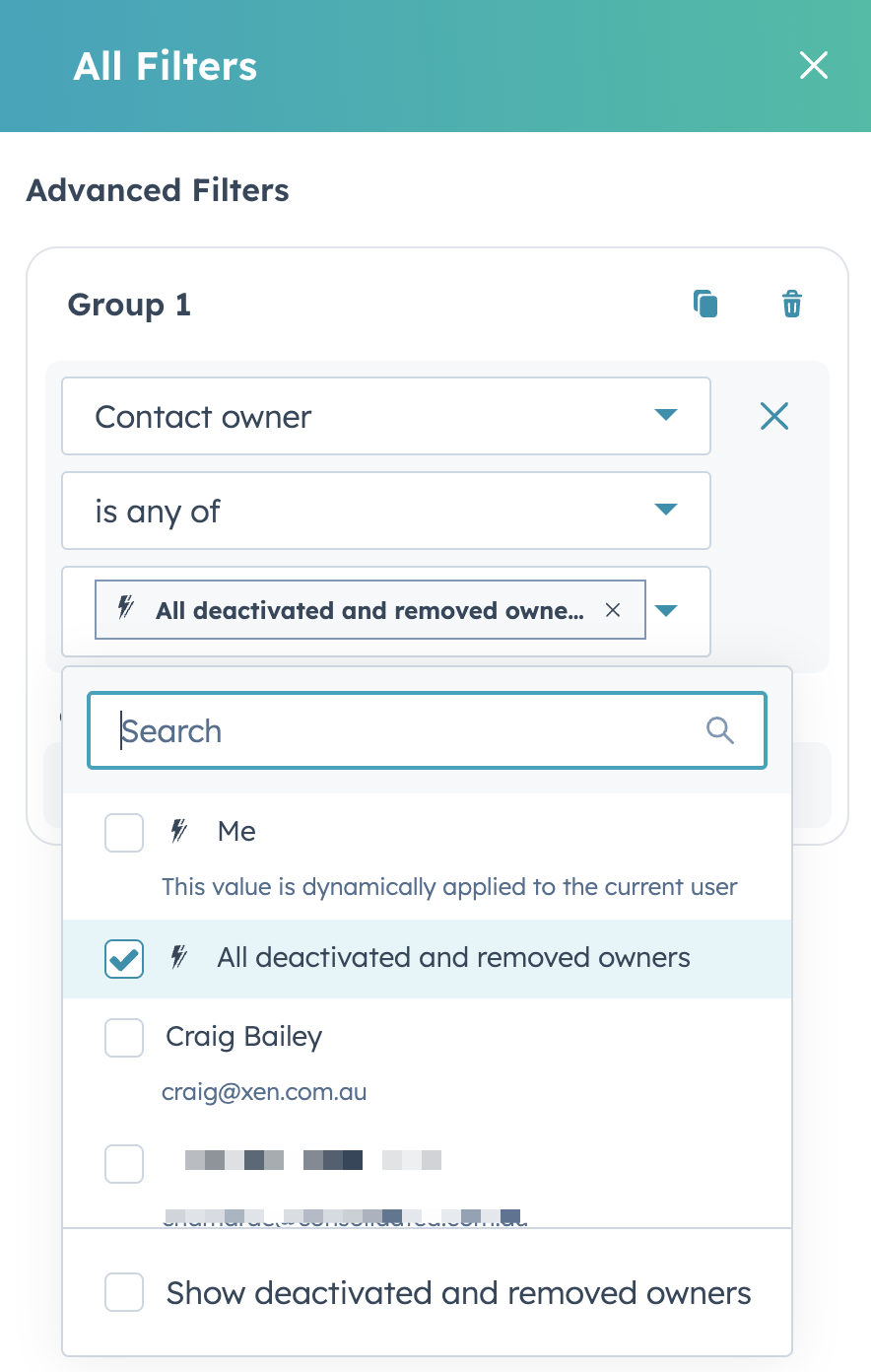Click lightning icon next to Me

[x=179, y=832]
